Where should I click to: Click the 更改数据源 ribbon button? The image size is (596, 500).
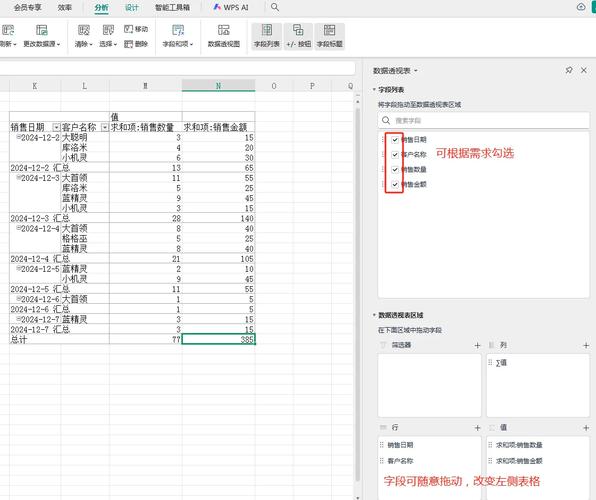[x=41, y=36]
